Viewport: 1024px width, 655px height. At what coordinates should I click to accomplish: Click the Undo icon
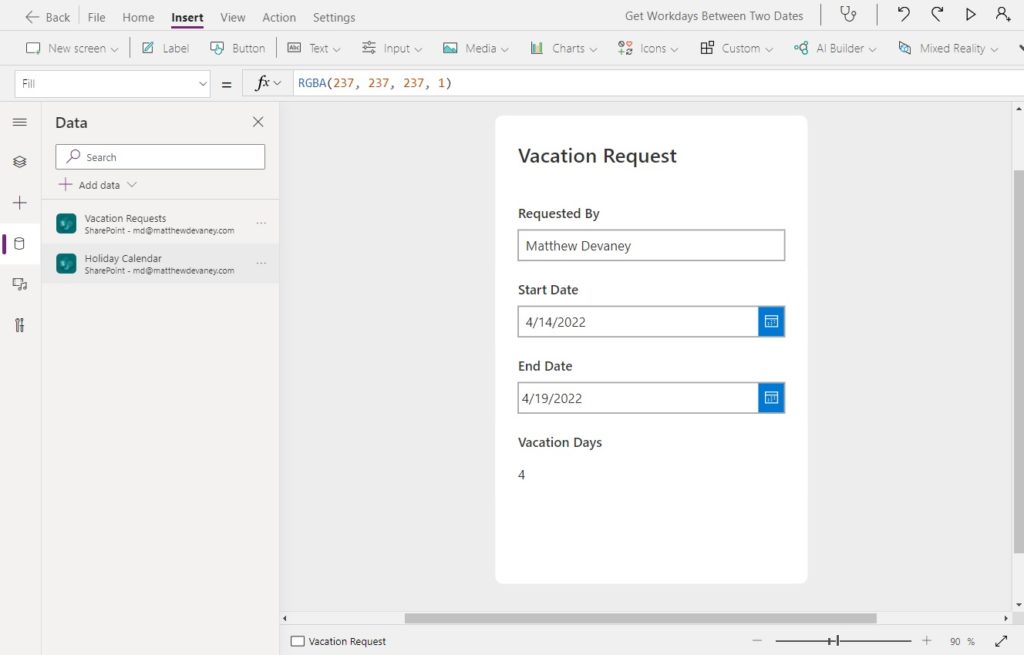point(904,14)
